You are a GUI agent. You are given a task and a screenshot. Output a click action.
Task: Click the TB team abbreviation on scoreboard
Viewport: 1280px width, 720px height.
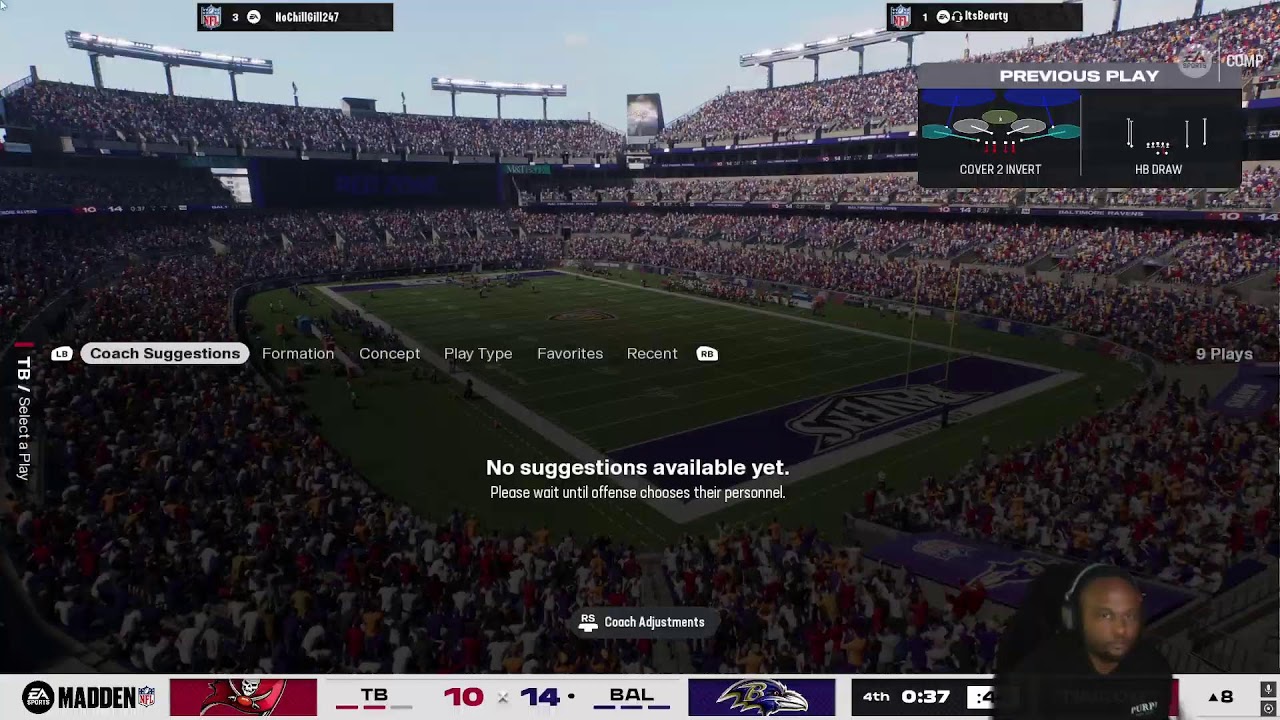pos(374,695)
